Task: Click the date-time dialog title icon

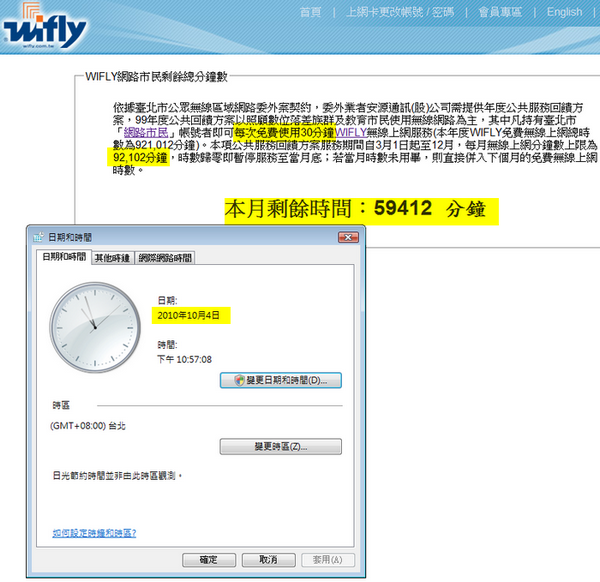Action: click(38, 238)
